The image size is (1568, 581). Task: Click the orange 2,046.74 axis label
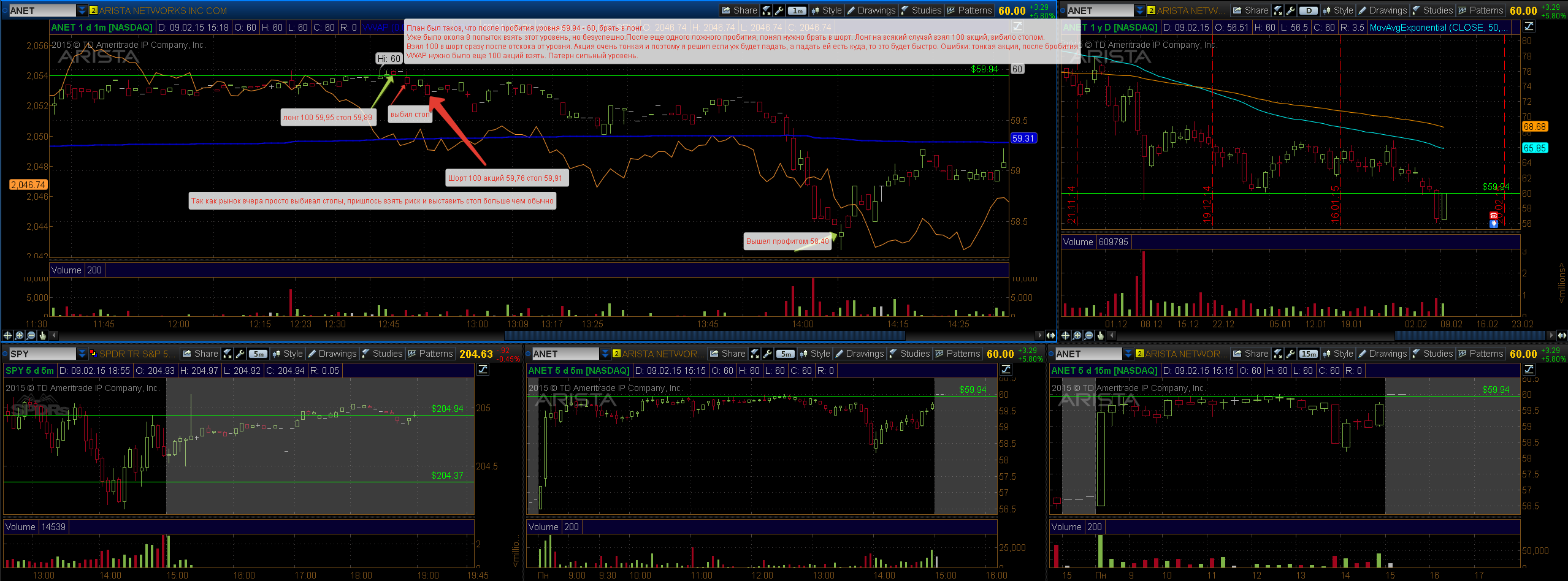tap(28, 185)
